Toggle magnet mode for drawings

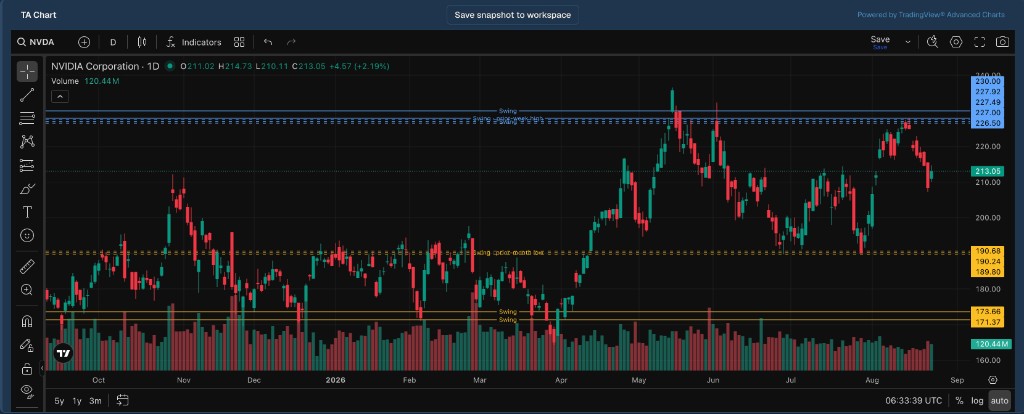click(x=27, y=321)
